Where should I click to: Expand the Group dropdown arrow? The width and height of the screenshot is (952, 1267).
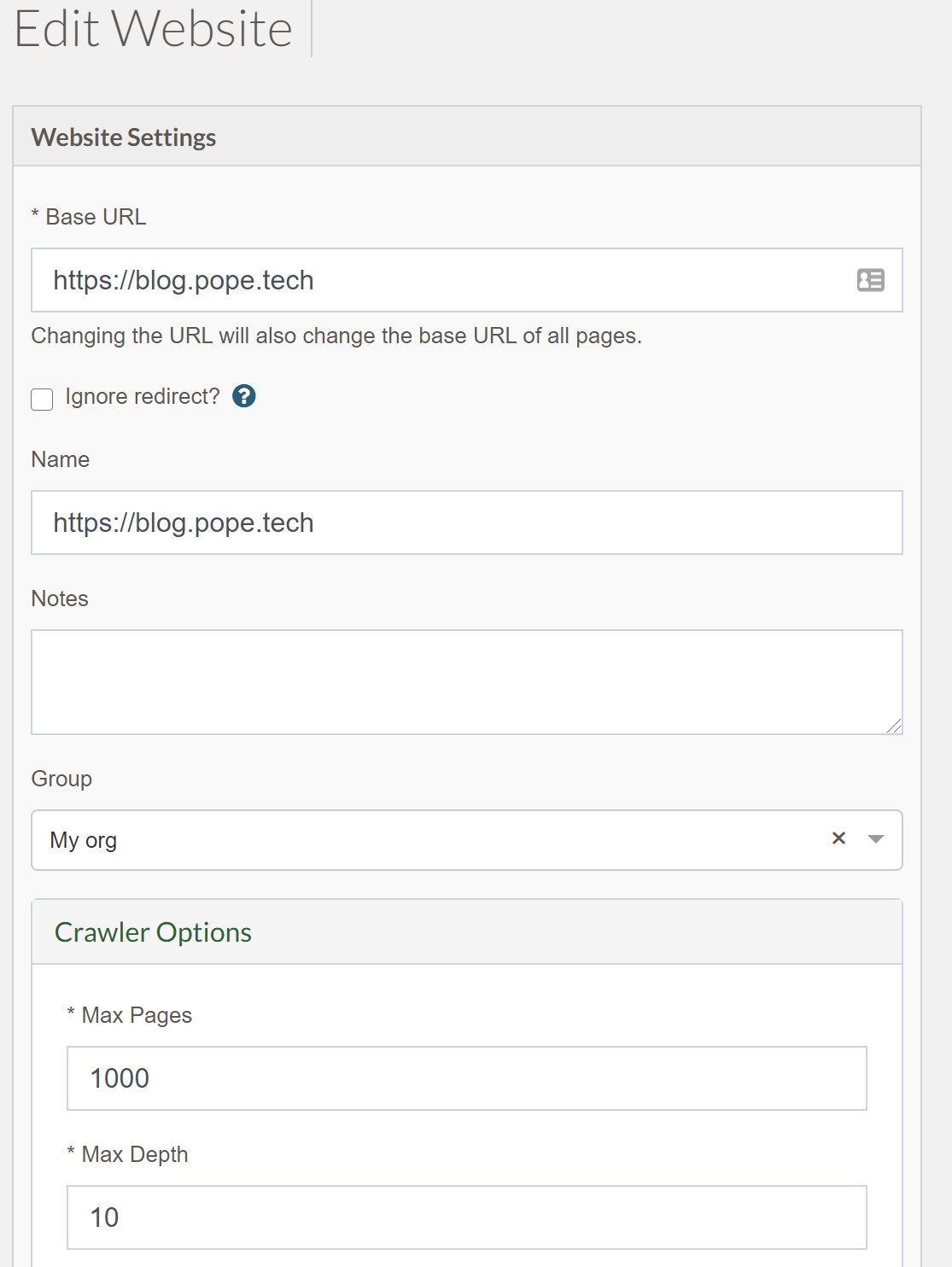875,839
